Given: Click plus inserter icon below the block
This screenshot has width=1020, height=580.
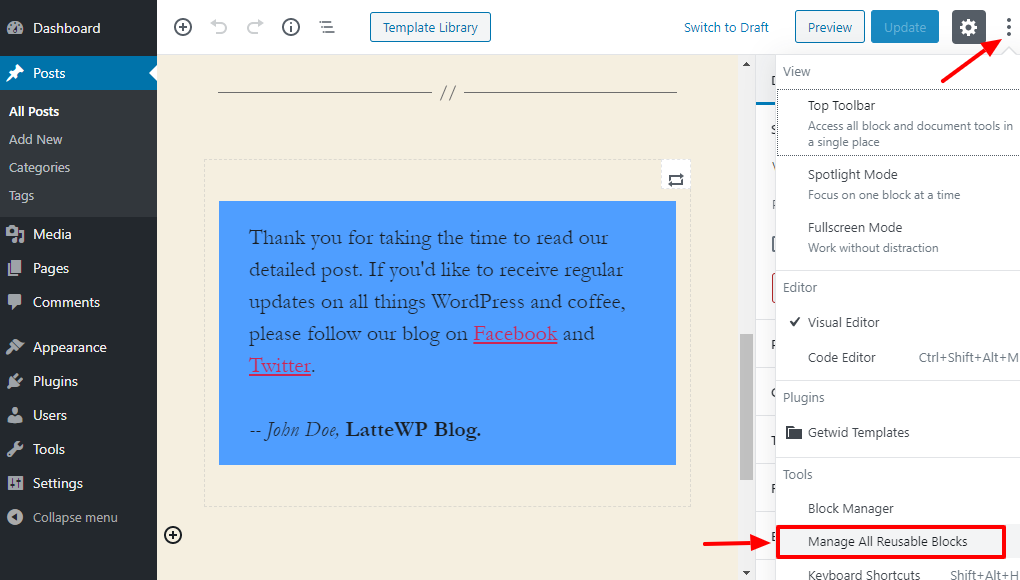Looking at the screenshot, I should [x=173, y=535].
